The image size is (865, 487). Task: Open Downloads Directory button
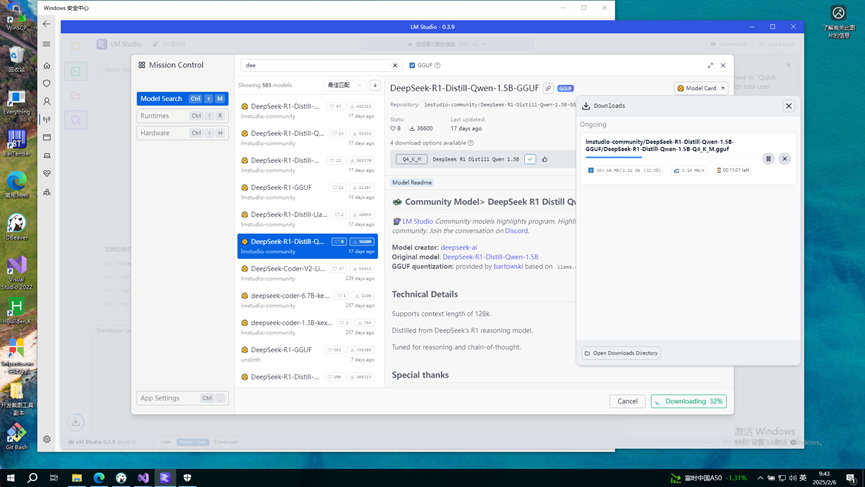[621, 353]
